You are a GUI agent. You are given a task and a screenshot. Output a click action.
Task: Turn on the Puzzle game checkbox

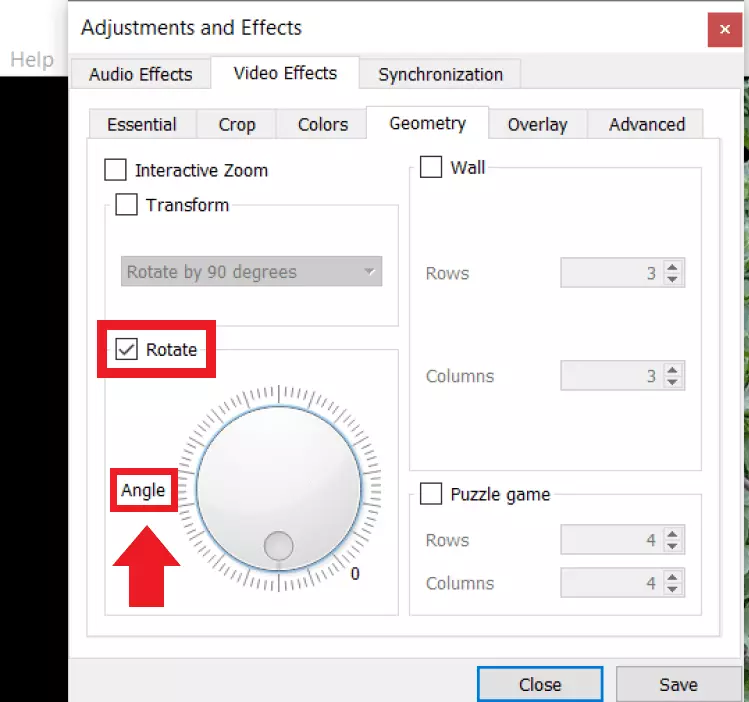[431, 494]
